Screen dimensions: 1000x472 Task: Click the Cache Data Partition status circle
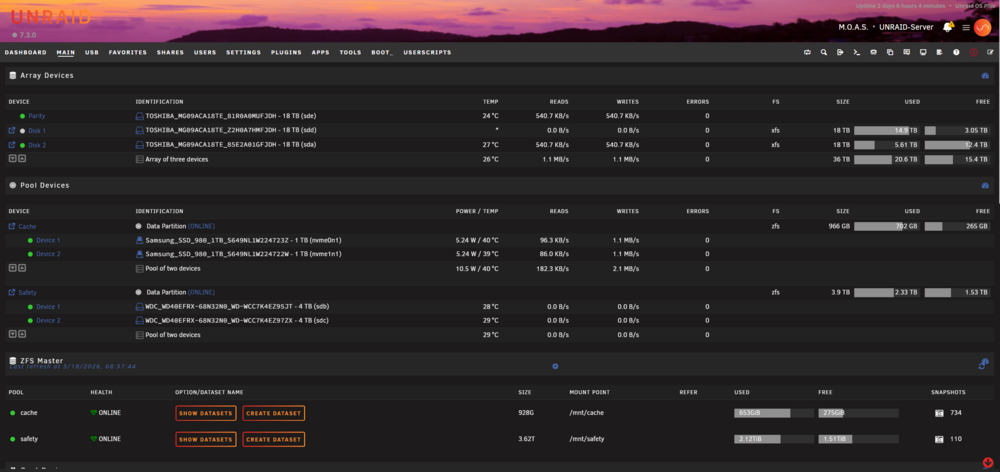[x=138, y=226]
